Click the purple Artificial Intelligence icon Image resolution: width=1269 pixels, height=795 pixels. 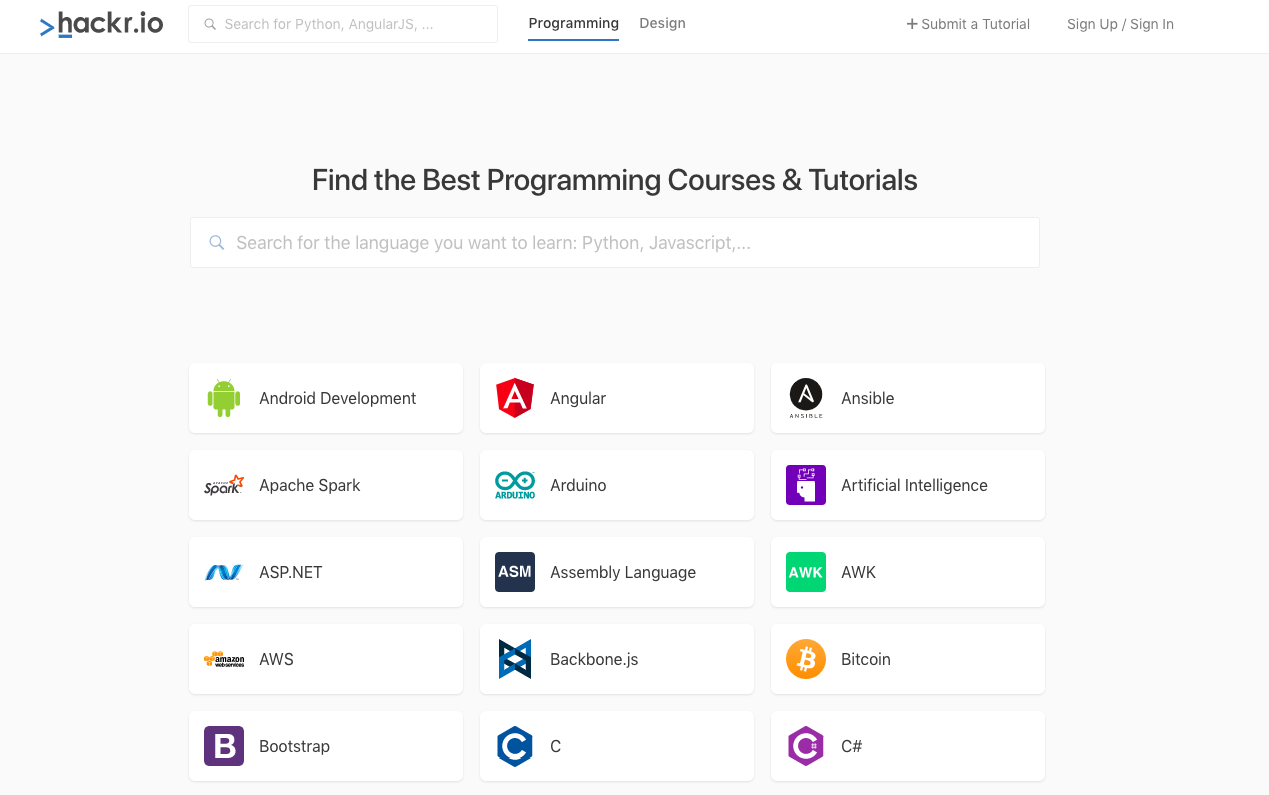806,485
